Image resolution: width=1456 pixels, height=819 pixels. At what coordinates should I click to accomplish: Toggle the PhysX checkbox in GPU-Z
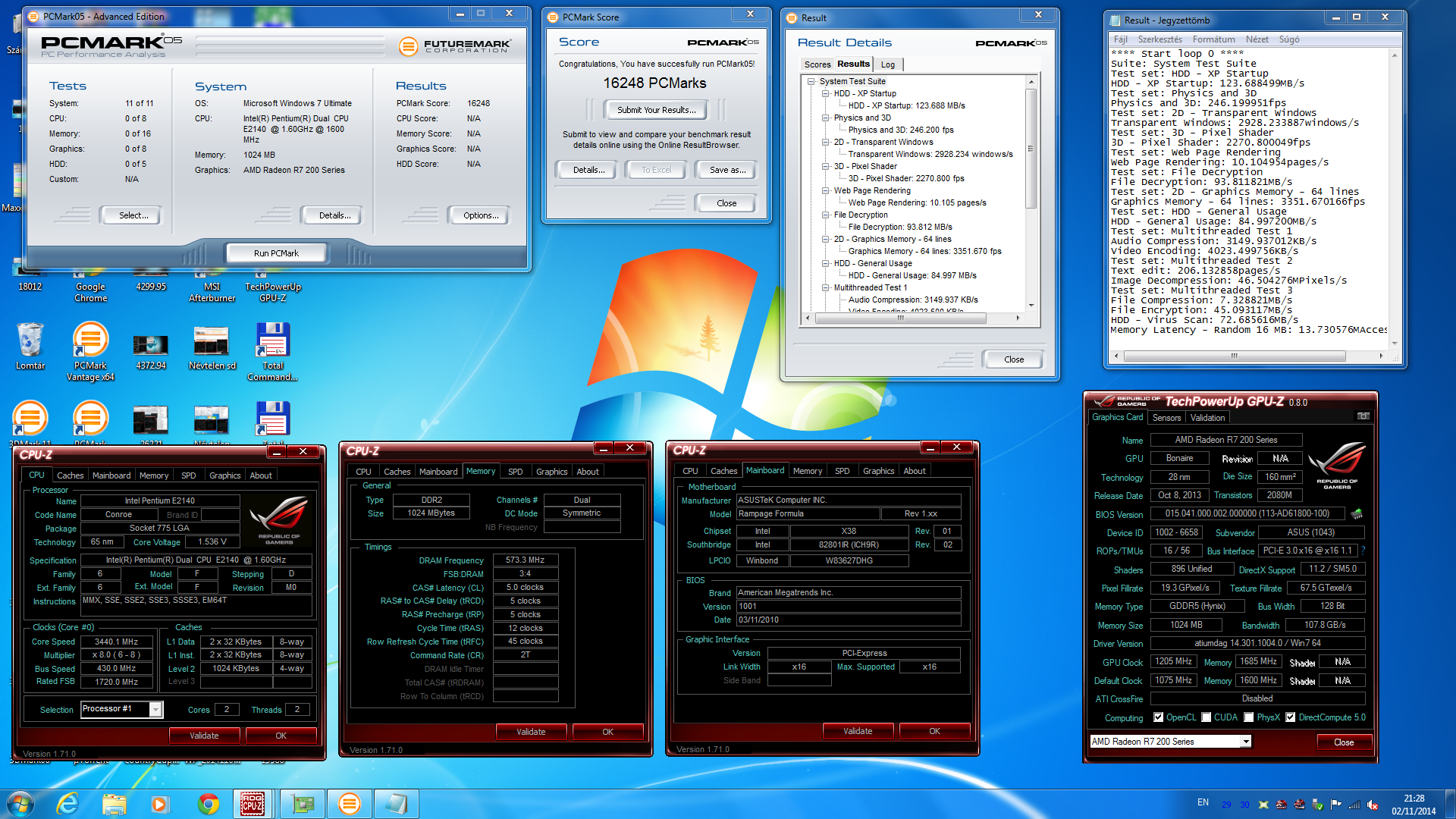(1248, 717)
